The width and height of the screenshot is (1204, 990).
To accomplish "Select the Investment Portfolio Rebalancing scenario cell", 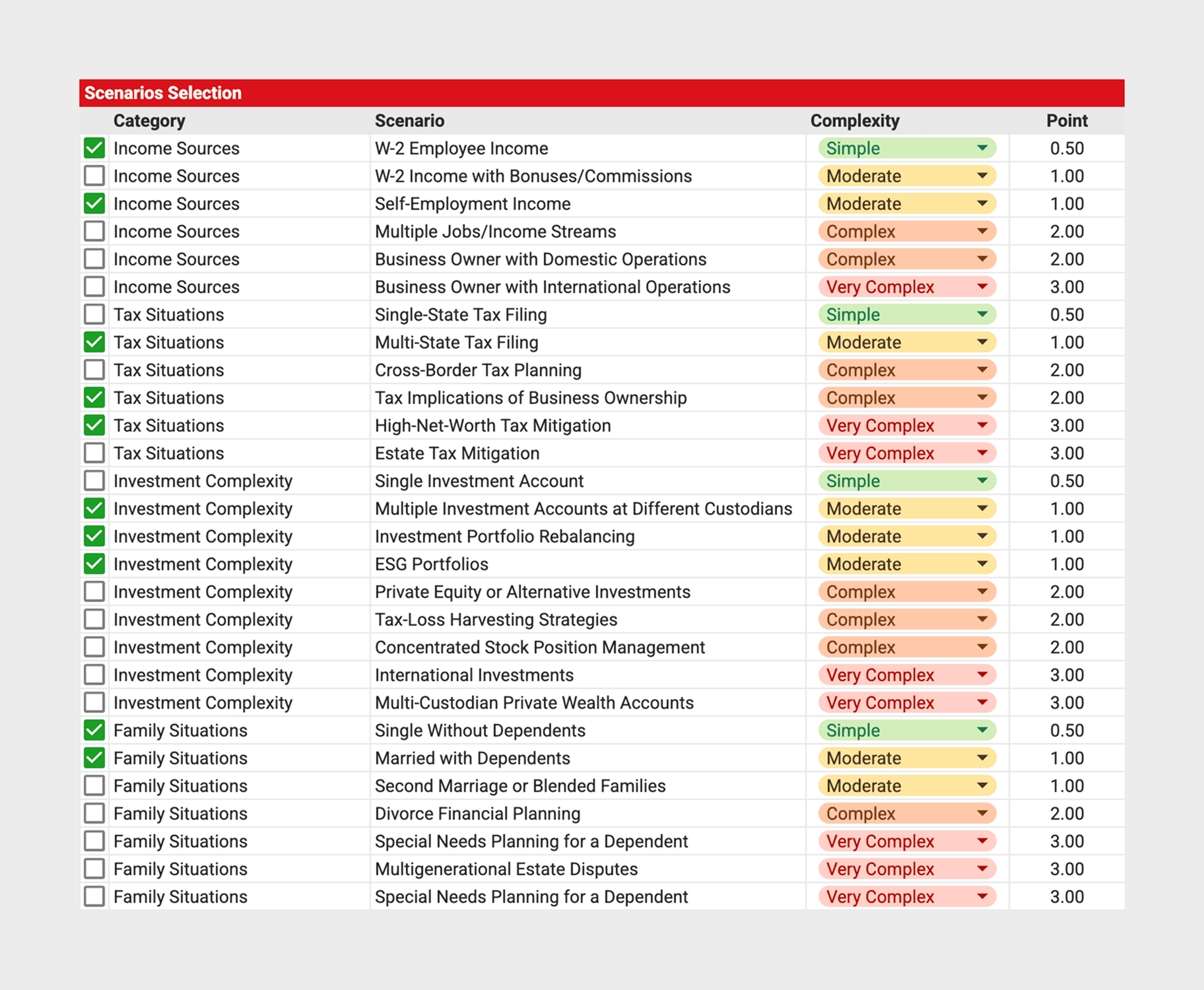I will (588, 537).
